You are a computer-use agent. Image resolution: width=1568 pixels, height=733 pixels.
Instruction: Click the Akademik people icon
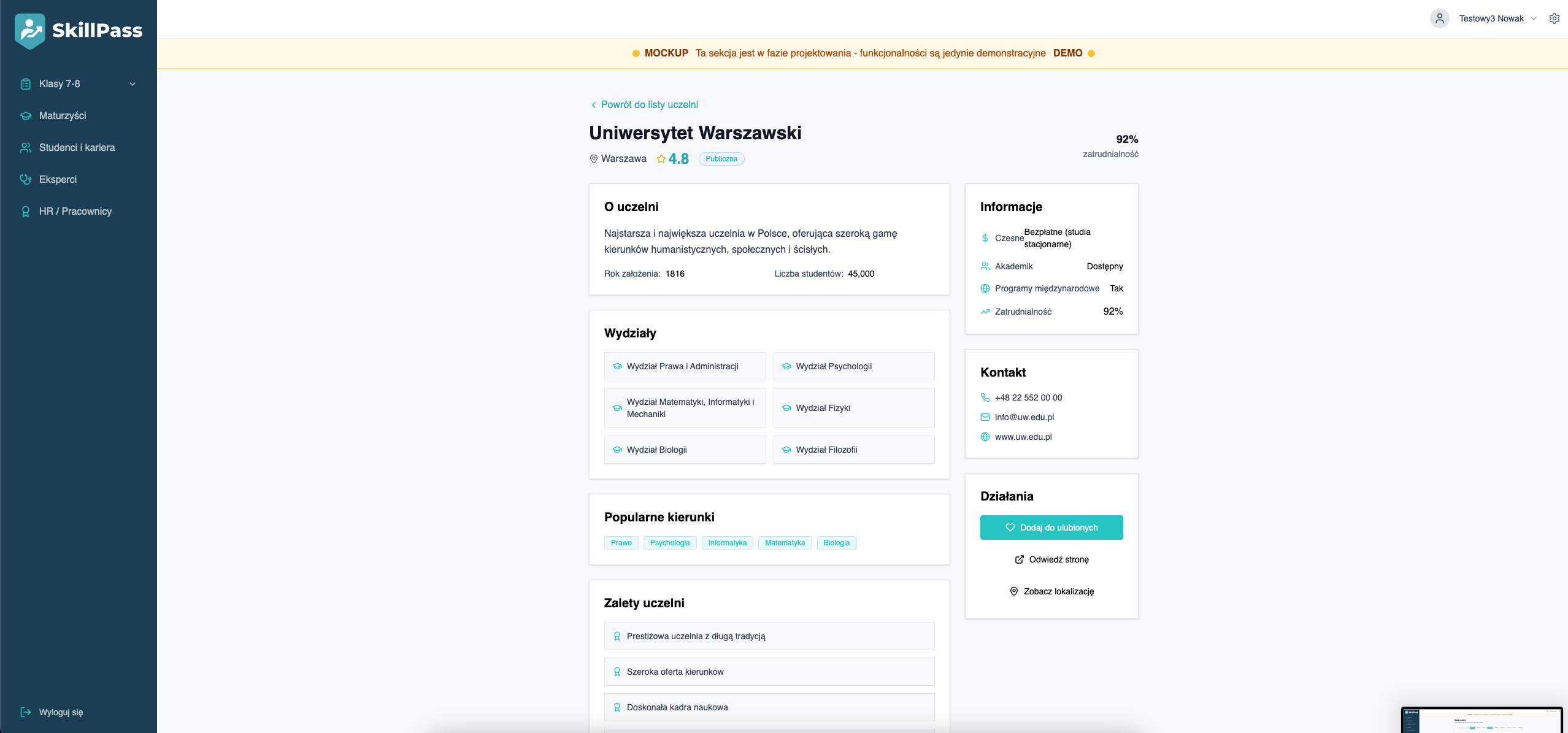tap(985, 266)
